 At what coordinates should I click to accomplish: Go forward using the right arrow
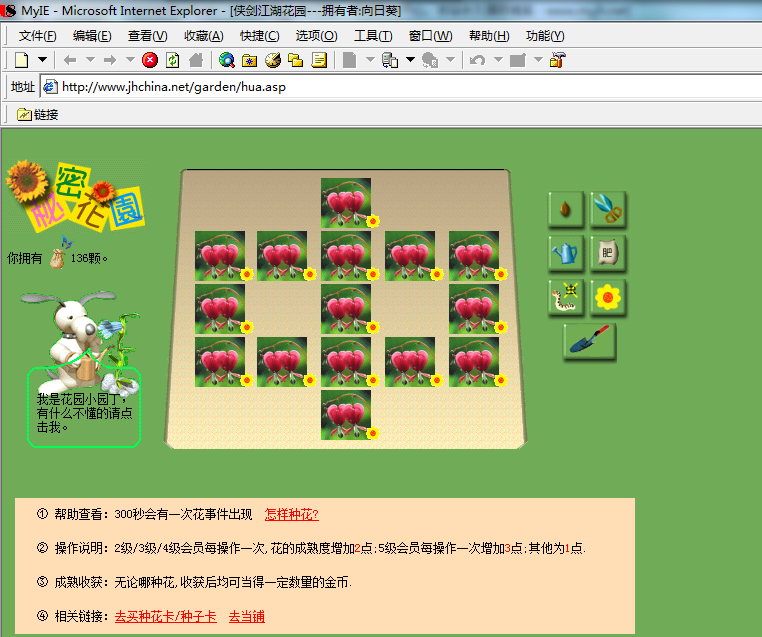[x=110, y=60]
